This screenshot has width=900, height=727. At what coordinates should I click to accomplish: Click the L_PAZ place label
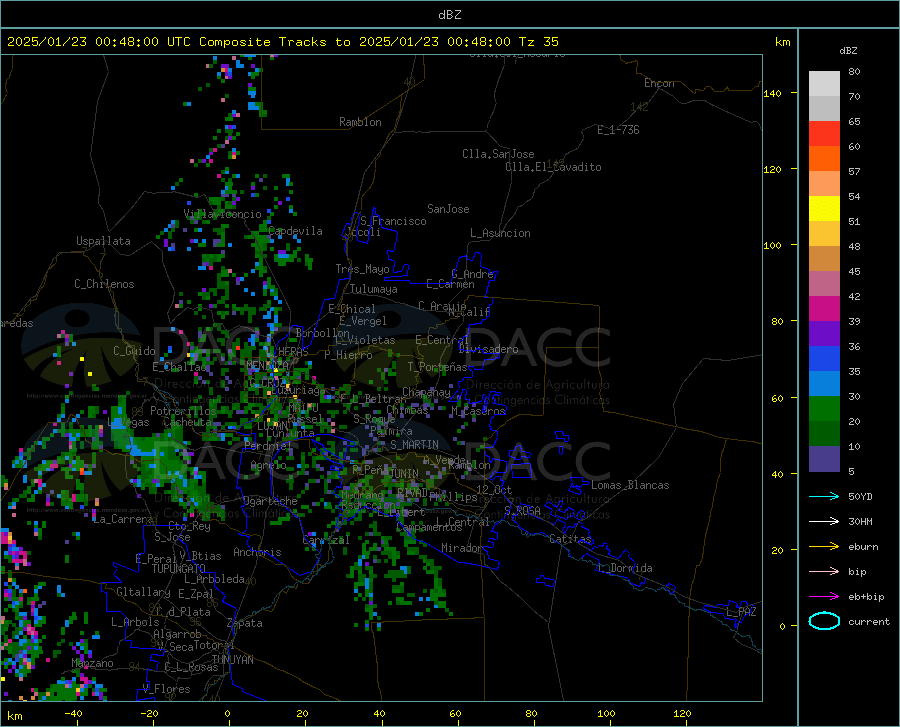click(741, 612)
